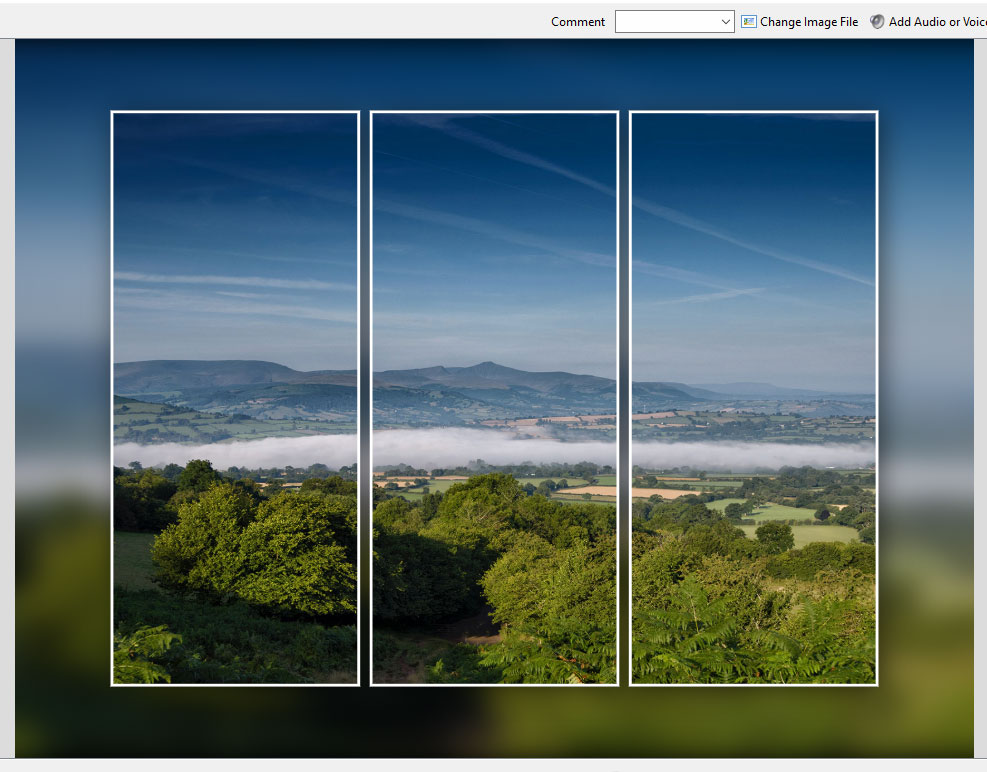Click the gap between middle and right panels
Screen dimensions: 987x772
coord(624,400)
